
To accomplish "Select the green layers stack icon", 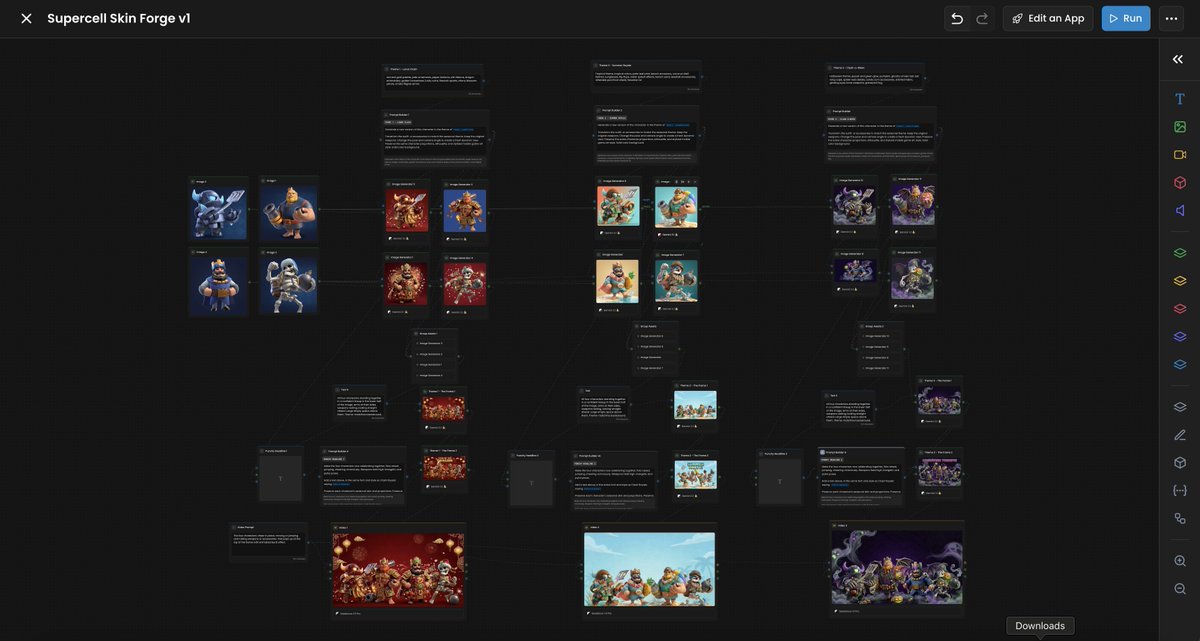I will (1180, 253).
